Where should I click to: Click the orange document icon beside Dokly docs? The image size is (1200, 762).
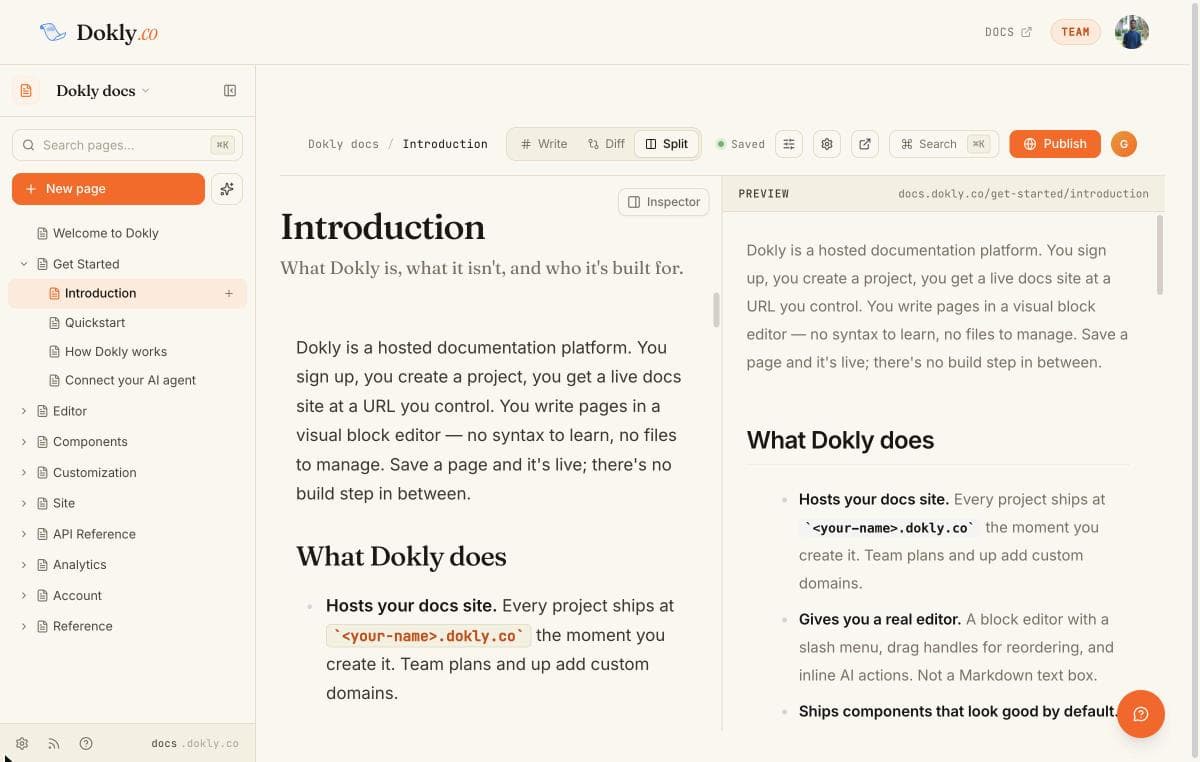(x=26, y=90)
